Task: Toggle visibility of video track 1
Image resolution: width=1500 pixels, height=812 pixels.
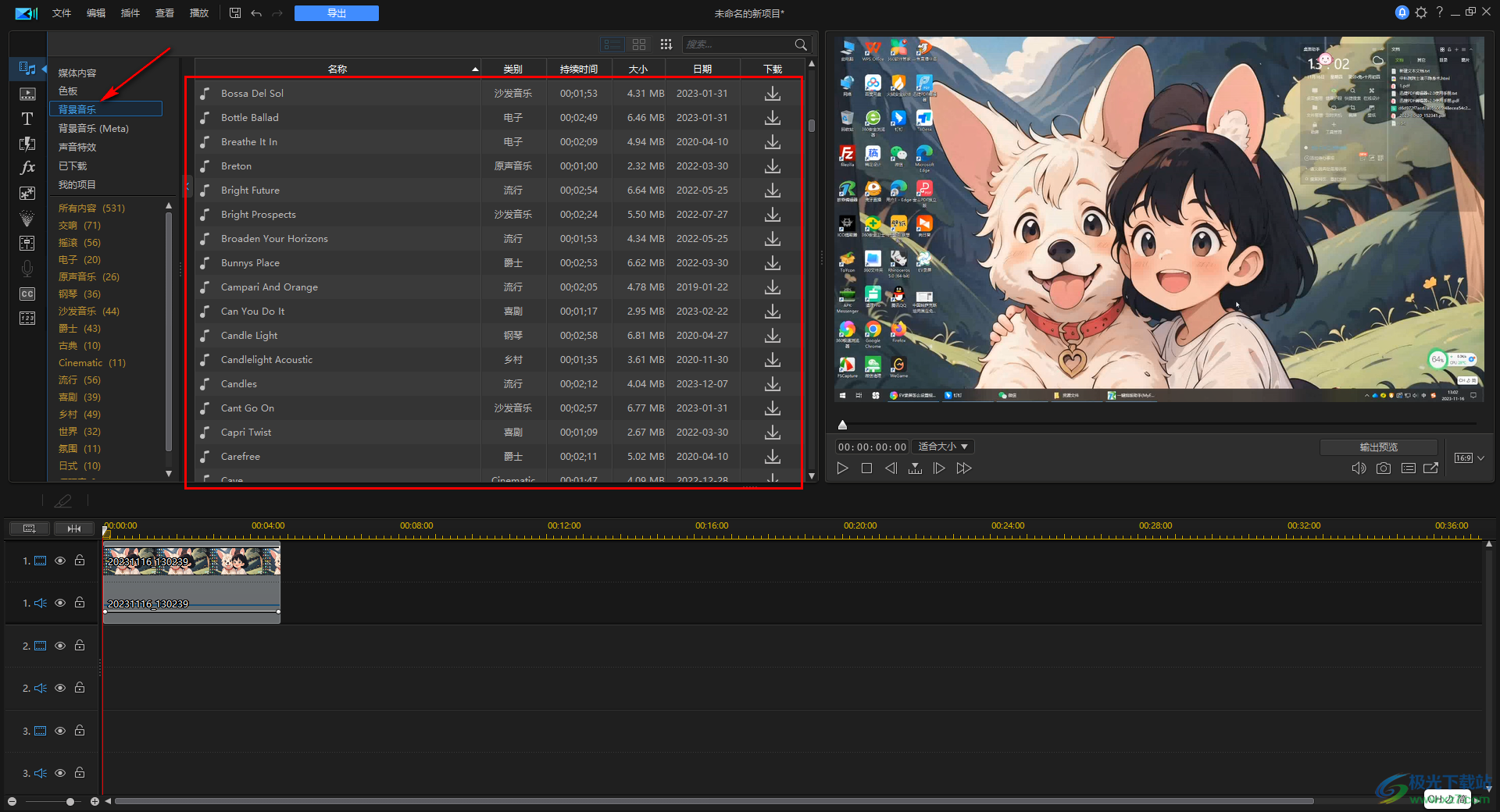Action: click(60, 561)
